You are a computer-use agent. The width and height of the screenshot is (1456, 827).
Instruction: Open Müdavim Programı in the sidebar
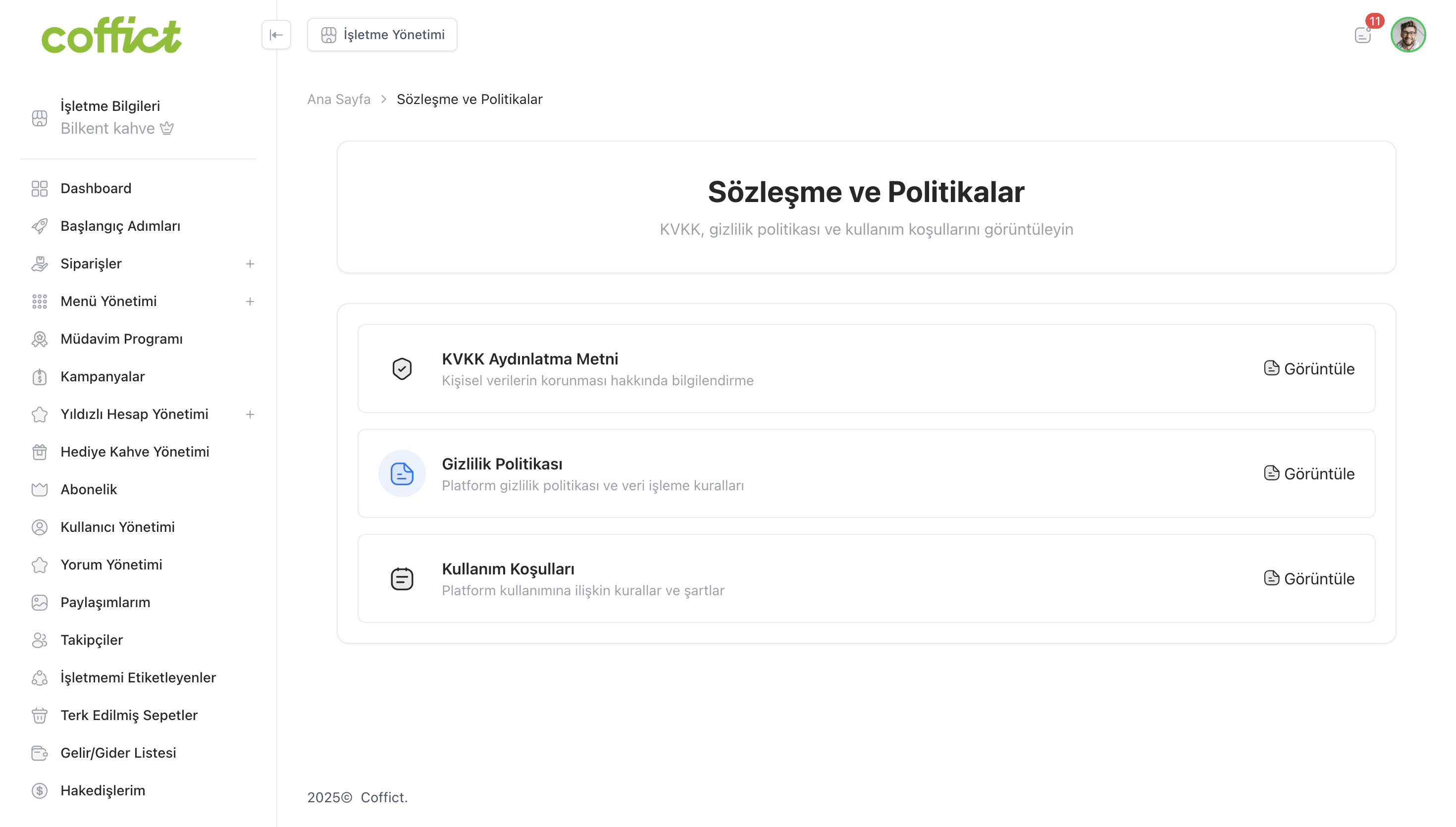click(121, 339)
